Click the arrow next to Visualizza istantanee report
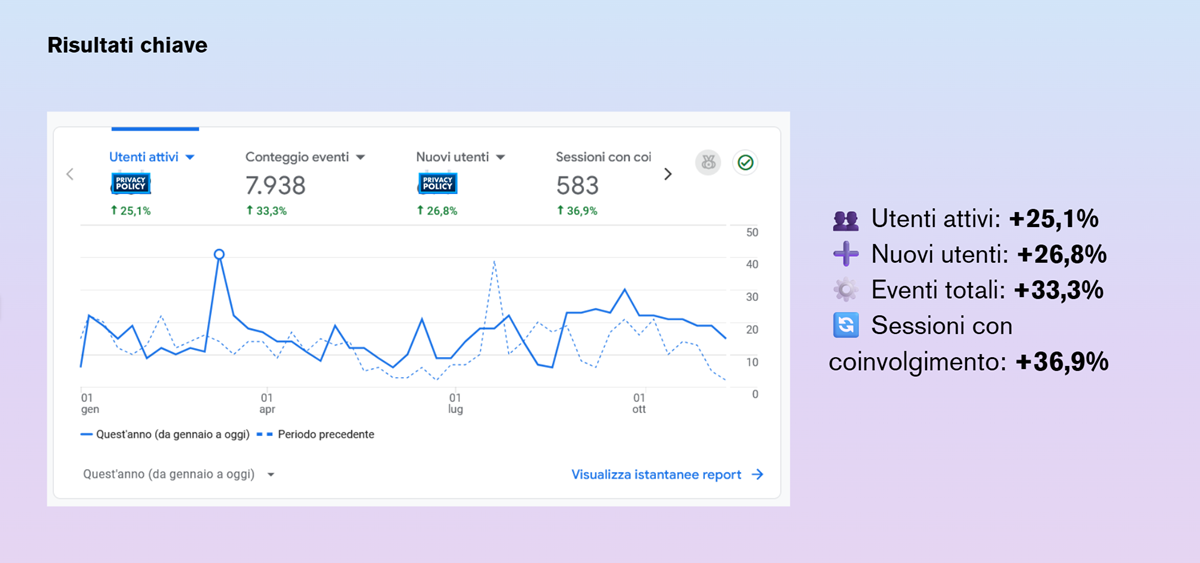Viewport: 1200px width, 563px height. (x=757, y=475)
